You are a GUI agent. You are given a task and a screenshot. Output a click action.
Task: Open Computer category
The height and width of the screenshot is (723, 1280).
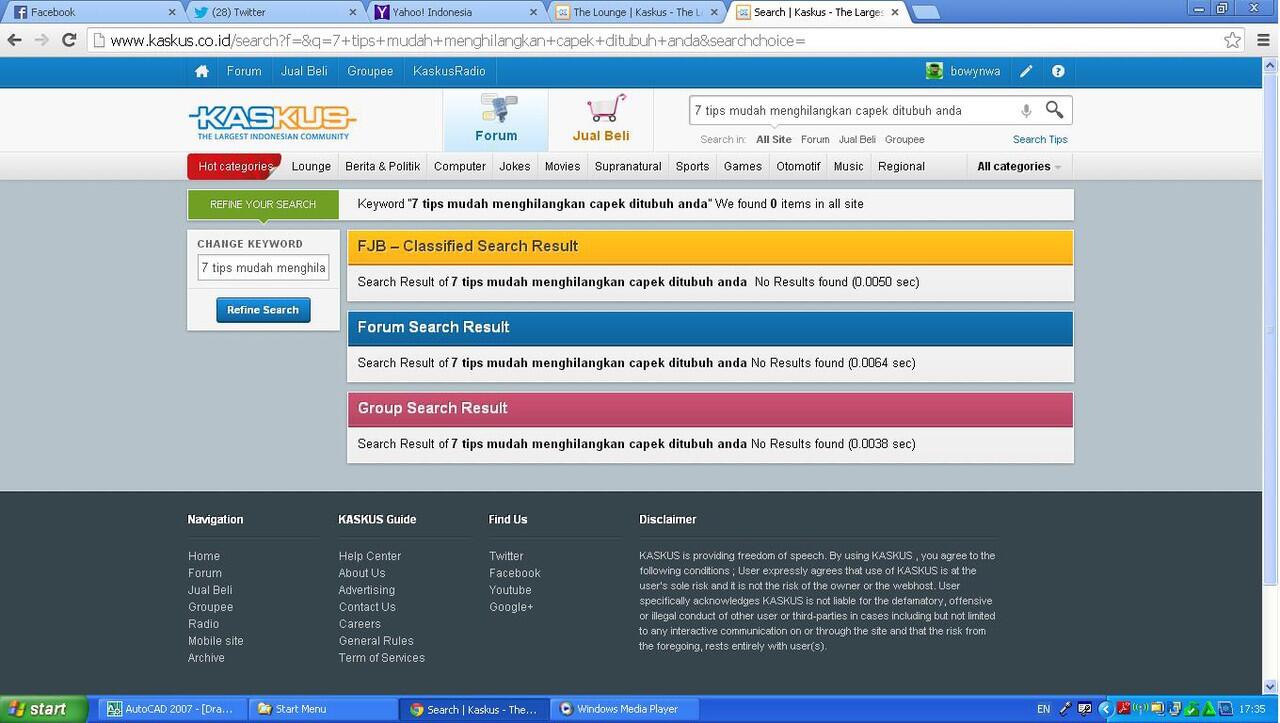(x=460, y=166)
